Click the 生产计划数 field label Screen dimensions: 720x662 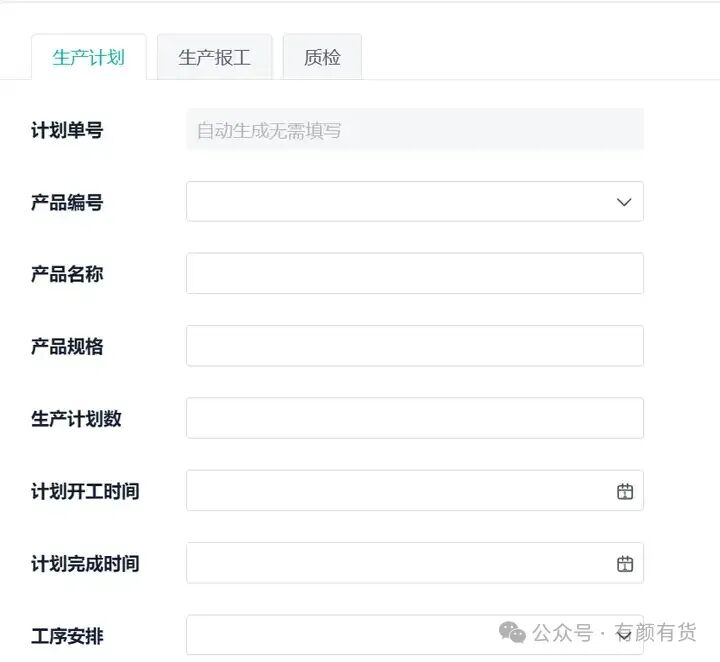76,419
